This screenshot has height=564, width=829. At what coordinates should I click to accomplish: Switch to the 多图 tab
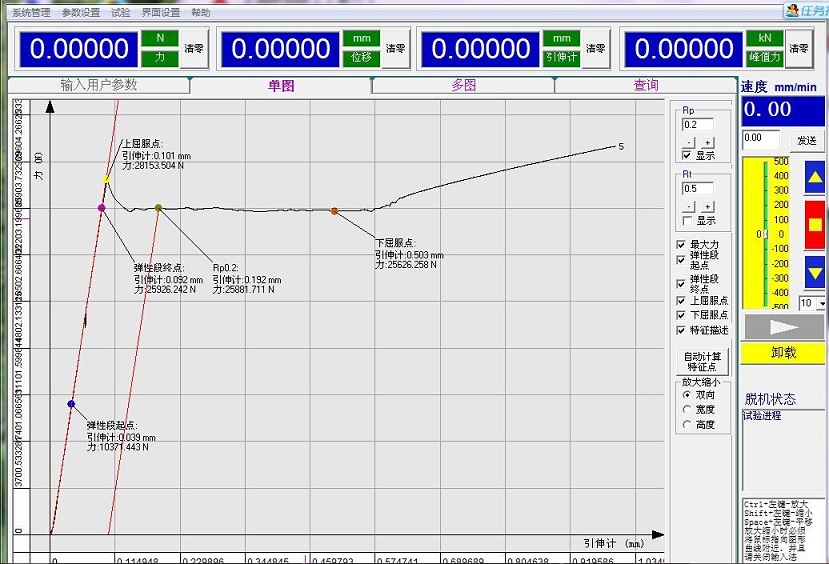[463, 85]
